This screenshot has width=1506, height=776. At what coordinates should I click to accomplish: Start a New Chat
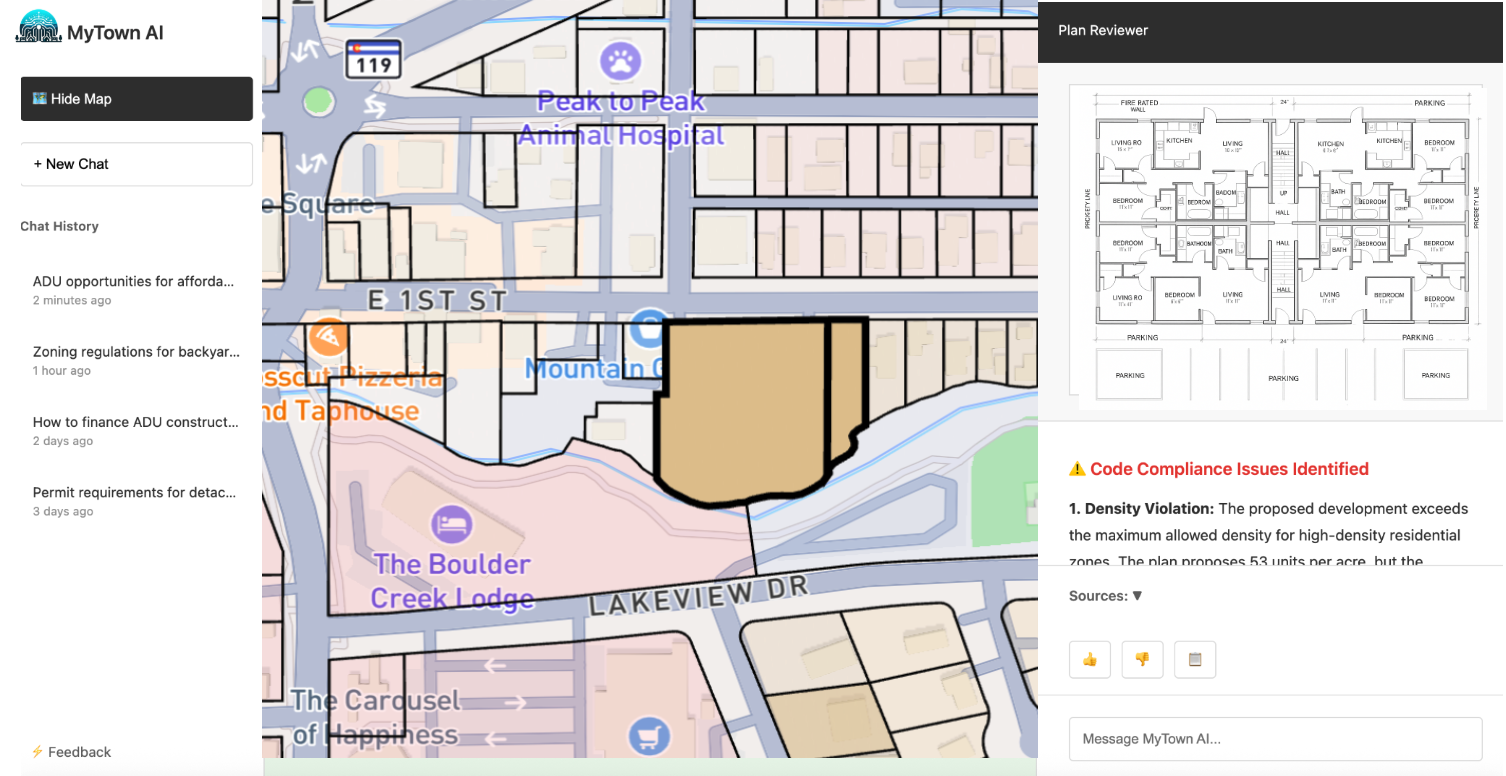[x=136, y=164]
